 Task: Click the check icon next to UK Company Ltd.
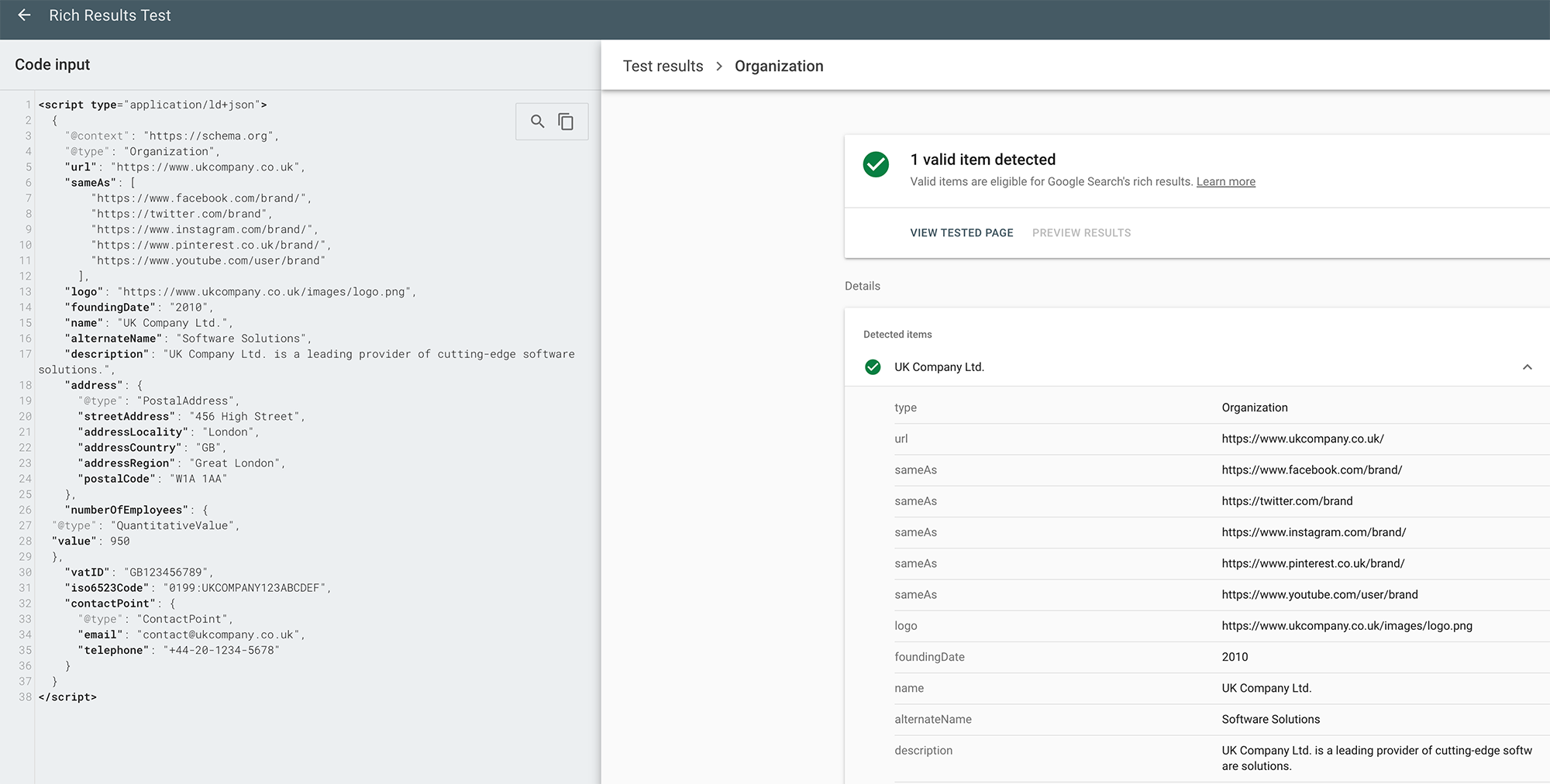[x=873, y=366]
